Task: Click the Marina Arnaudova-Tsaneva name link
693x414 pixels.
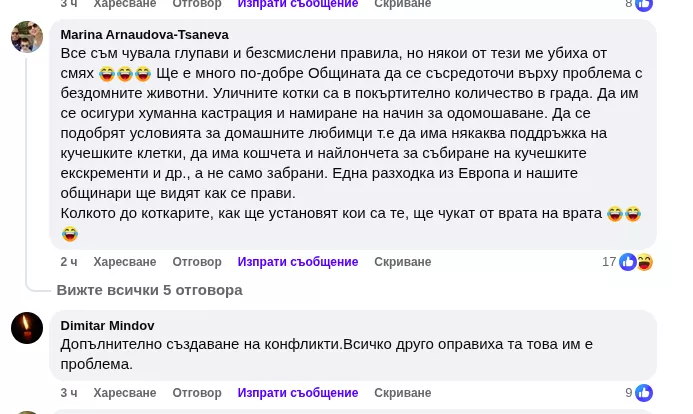Action: [144, 34]
